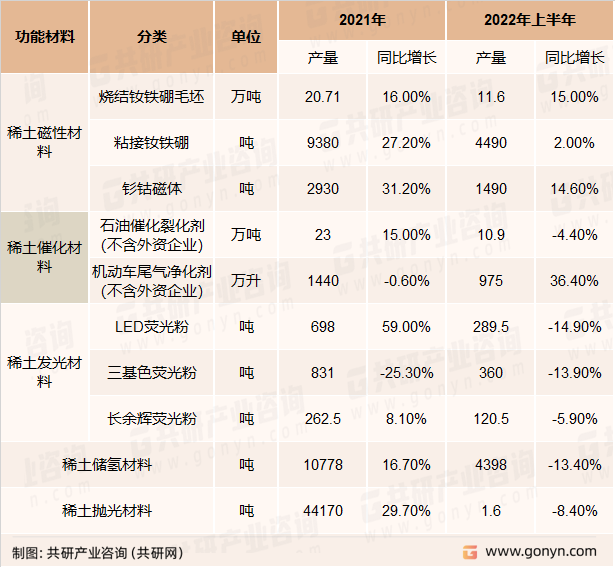Click the 制图: 共研产业咨询 (共研网) credit text
This screenshot has width=615, height=567.
coord(98,553)
